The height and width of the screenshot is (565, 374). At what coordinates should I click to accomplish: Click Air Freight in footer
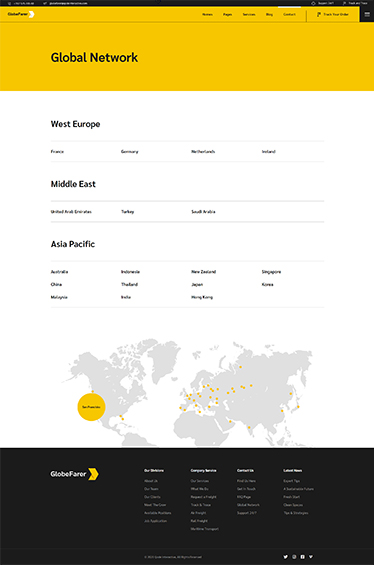point(198,513)
